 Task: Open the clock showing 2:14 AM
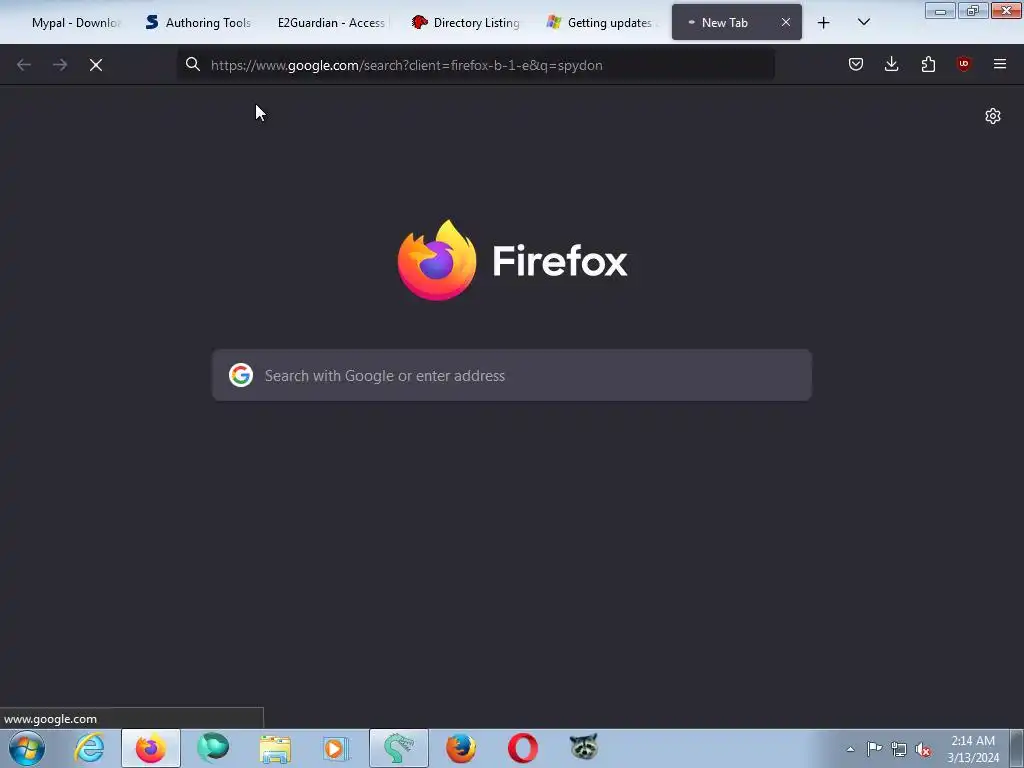pyautogui.click(x=973, y=749)
